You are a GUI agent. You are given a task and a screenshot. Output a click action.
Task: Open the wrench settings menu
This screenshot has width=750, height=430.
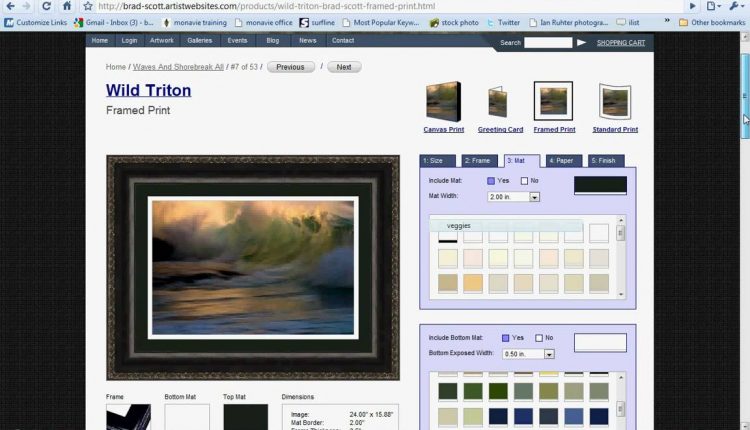735,6
